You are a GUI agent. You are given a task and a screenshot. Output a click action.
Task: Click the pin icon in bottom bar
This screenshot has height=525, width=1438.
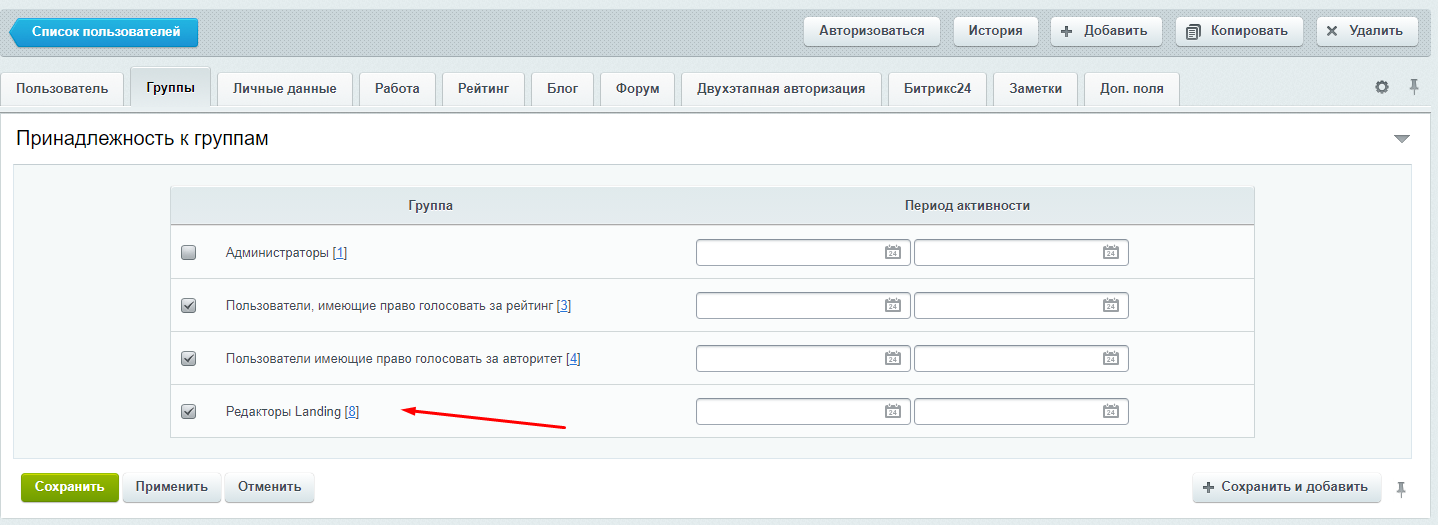click(1401, 488)
